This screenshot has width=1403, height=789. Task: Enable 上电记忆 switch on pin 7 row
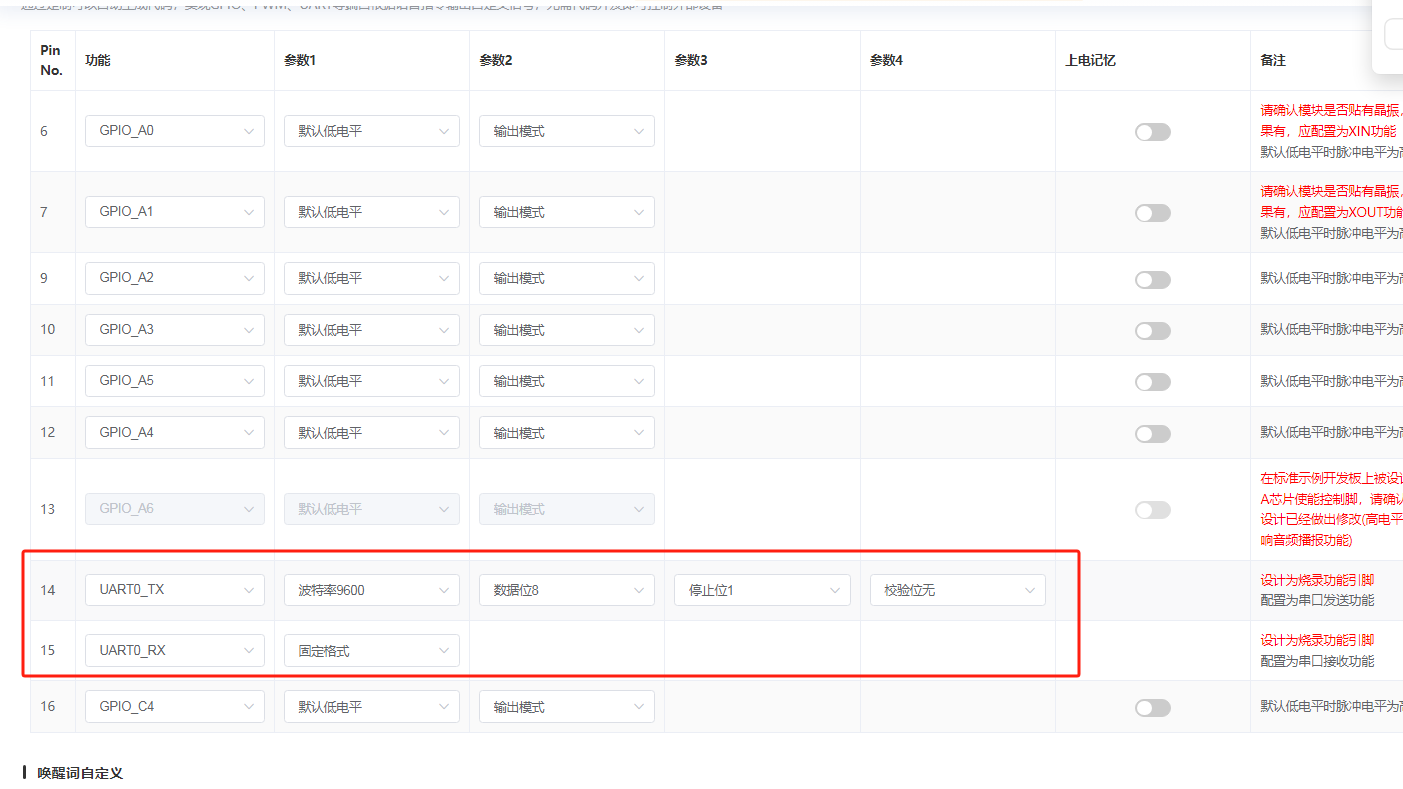[x=1152, y=213]
